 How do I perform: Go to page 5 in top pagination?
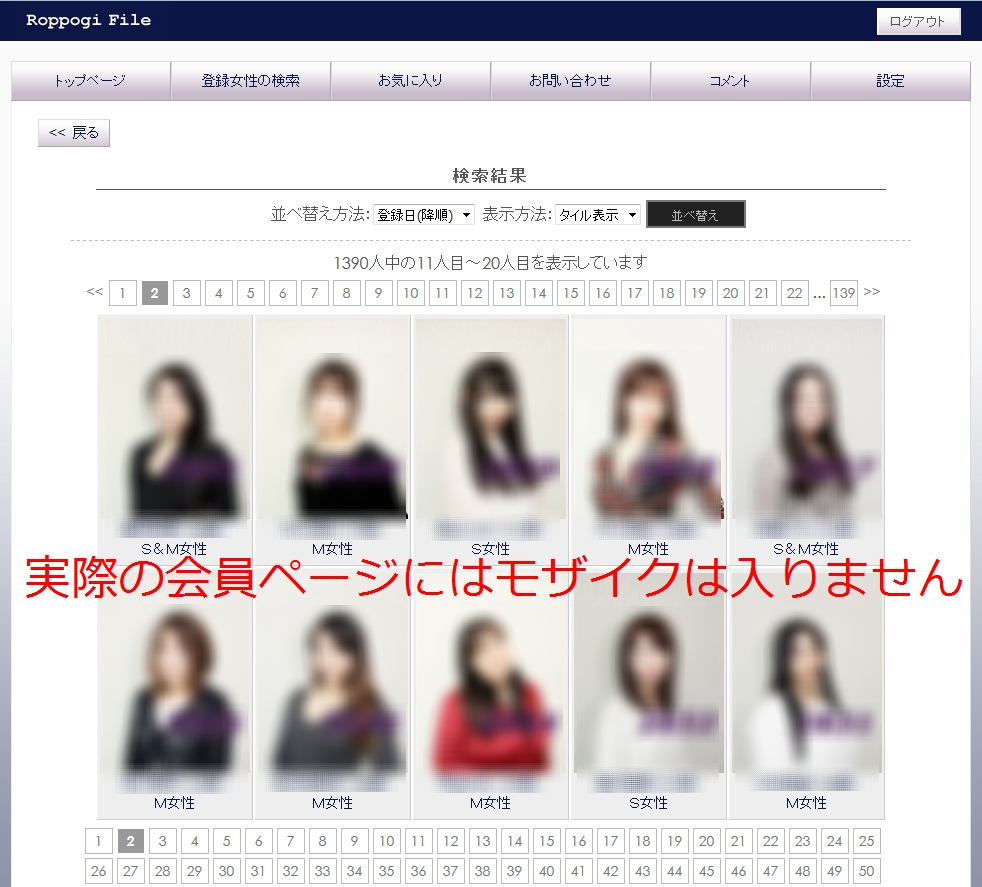point(251,293)
